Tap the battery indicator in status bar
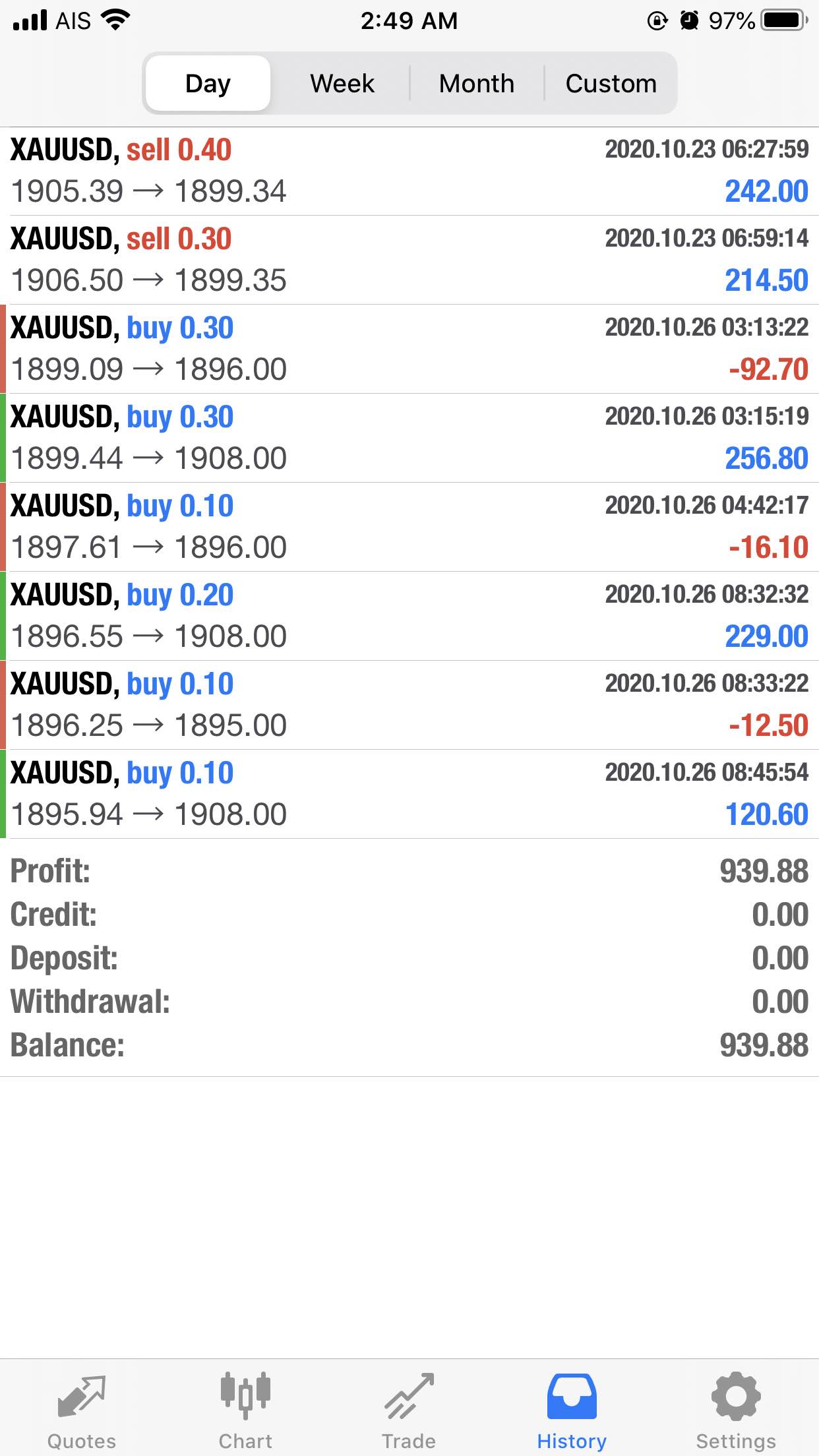This screenshot has width=819, height=1456. coord(784,20)
